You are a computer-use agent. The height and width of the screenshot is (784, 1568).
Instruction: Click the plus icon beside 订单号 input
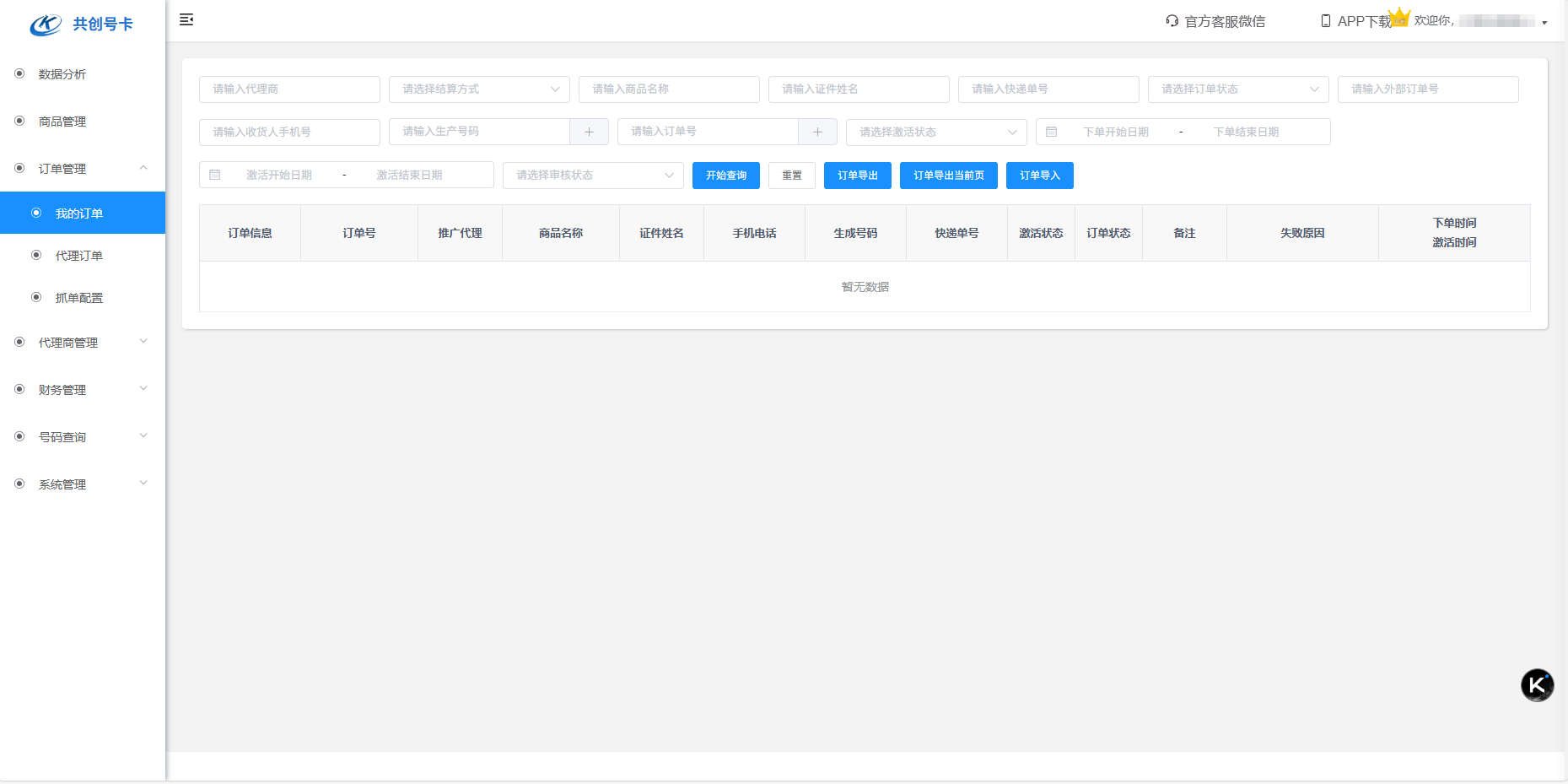click(x=817, y=132)
